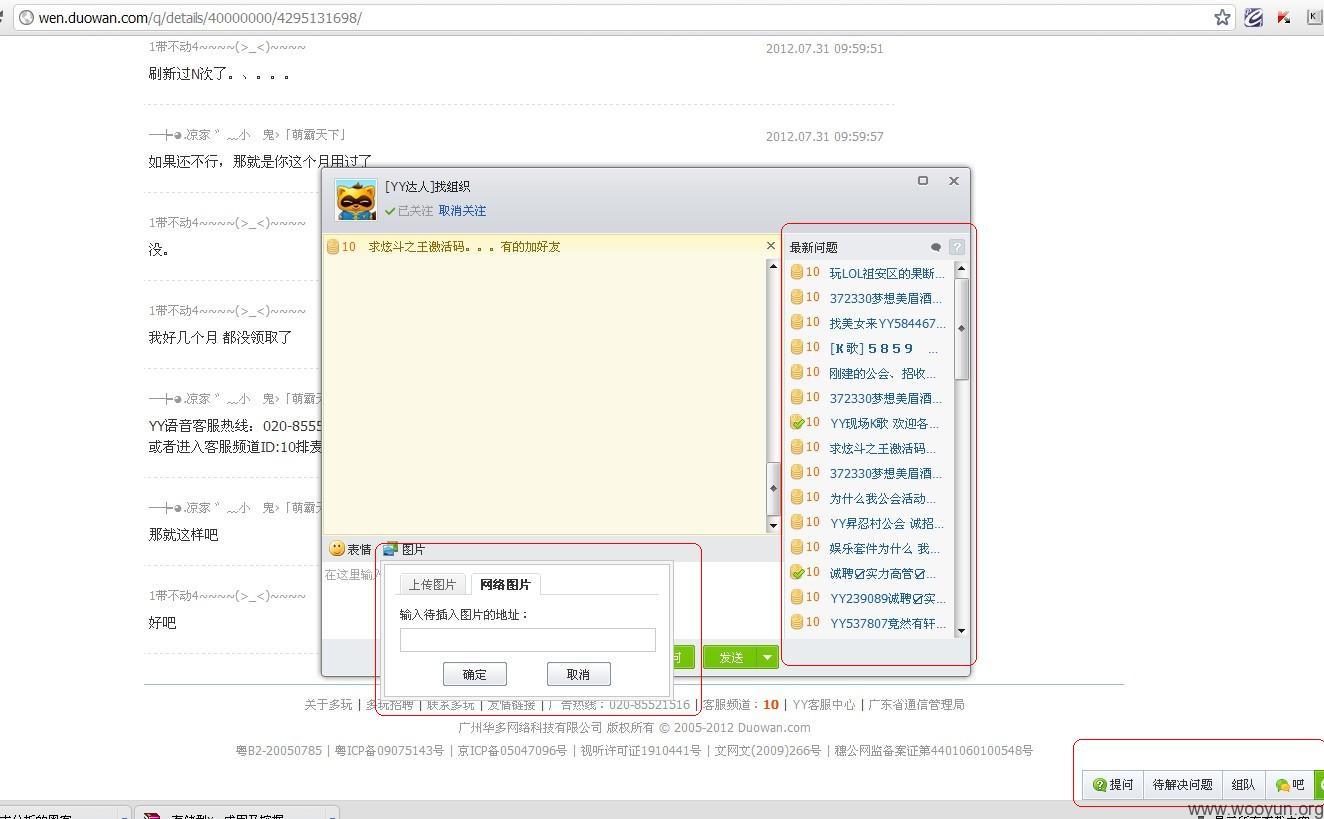Click the text 那就这样吧

point(183,535)
